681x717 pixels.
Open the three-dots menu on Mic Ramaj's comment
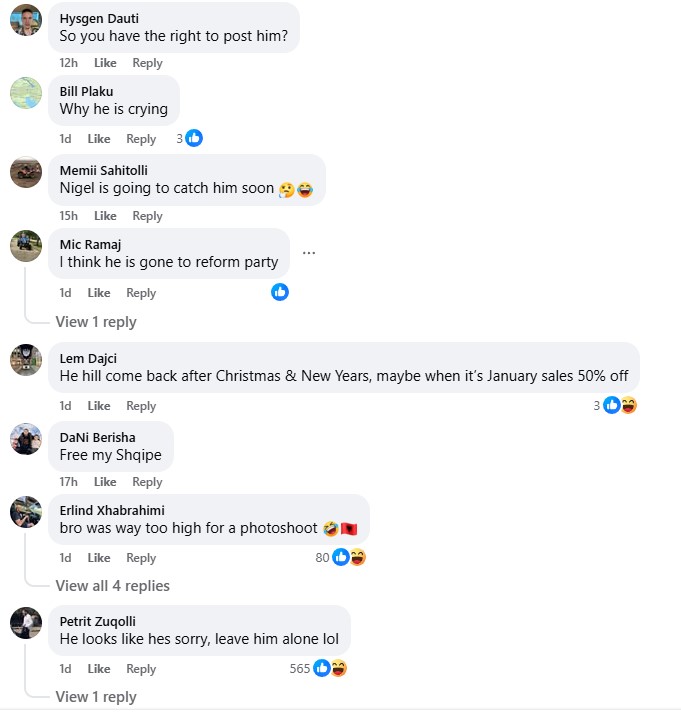(x=309, y=253)
